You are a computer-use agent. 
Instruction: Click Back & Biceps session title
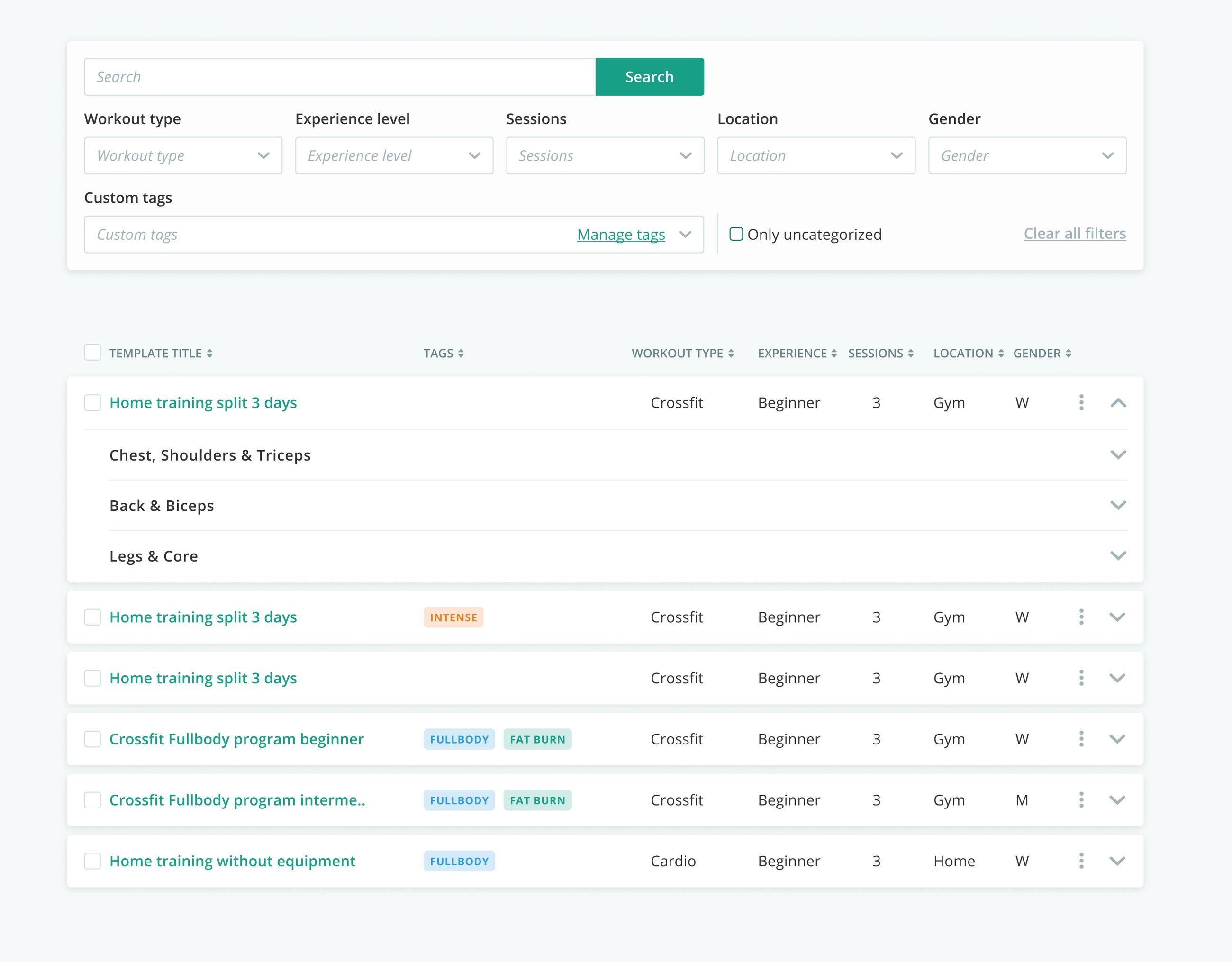pyautogui.click(x=162, y=506)
